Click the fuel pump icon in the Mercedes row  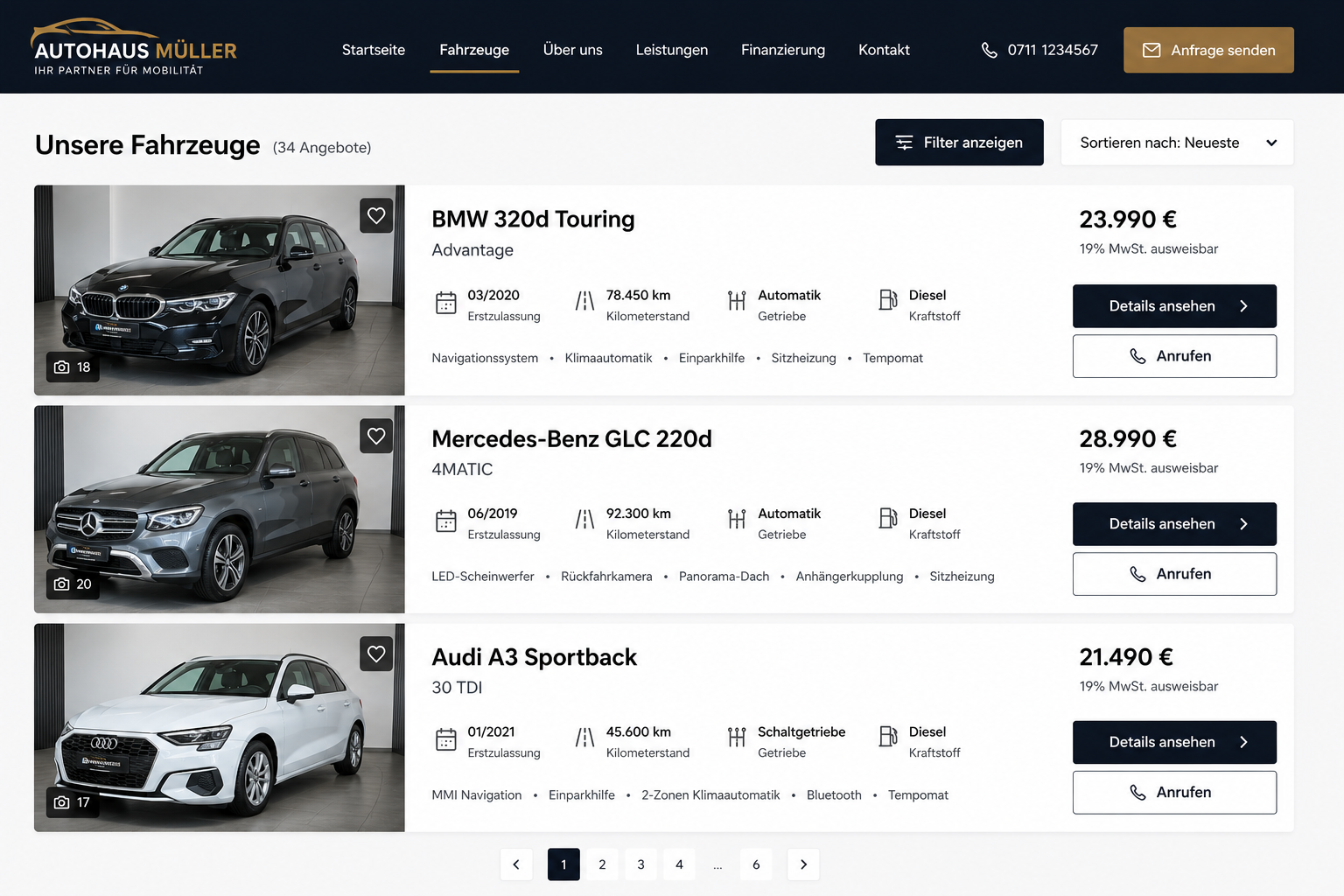(888, 518)
